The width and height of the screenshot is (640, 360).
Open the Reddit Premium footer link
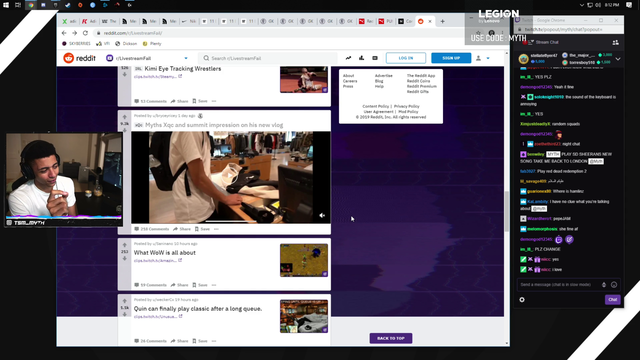(x=422, y=87)
